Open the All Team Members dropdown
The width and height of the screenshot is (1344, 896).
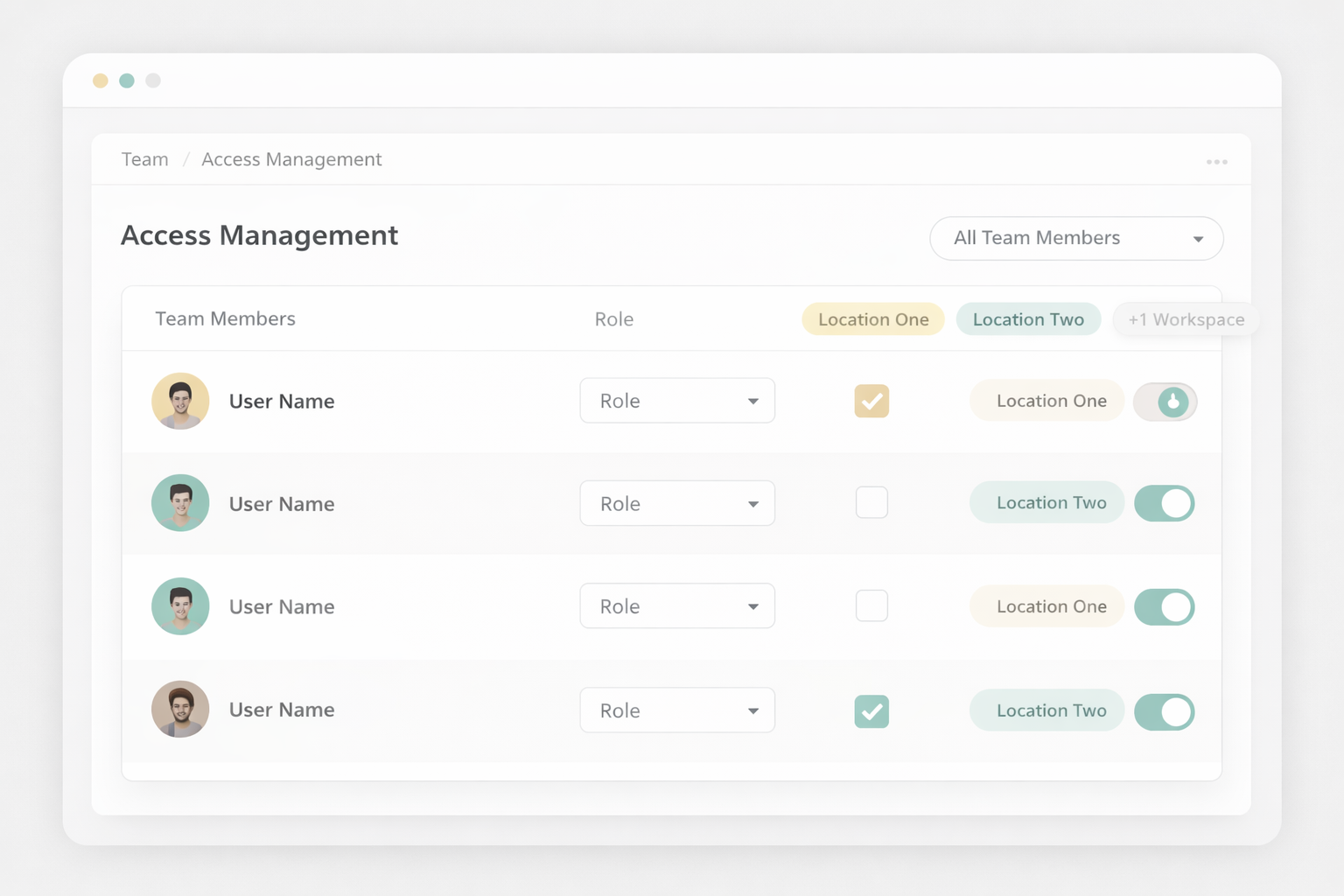(x=1076, y=238)
